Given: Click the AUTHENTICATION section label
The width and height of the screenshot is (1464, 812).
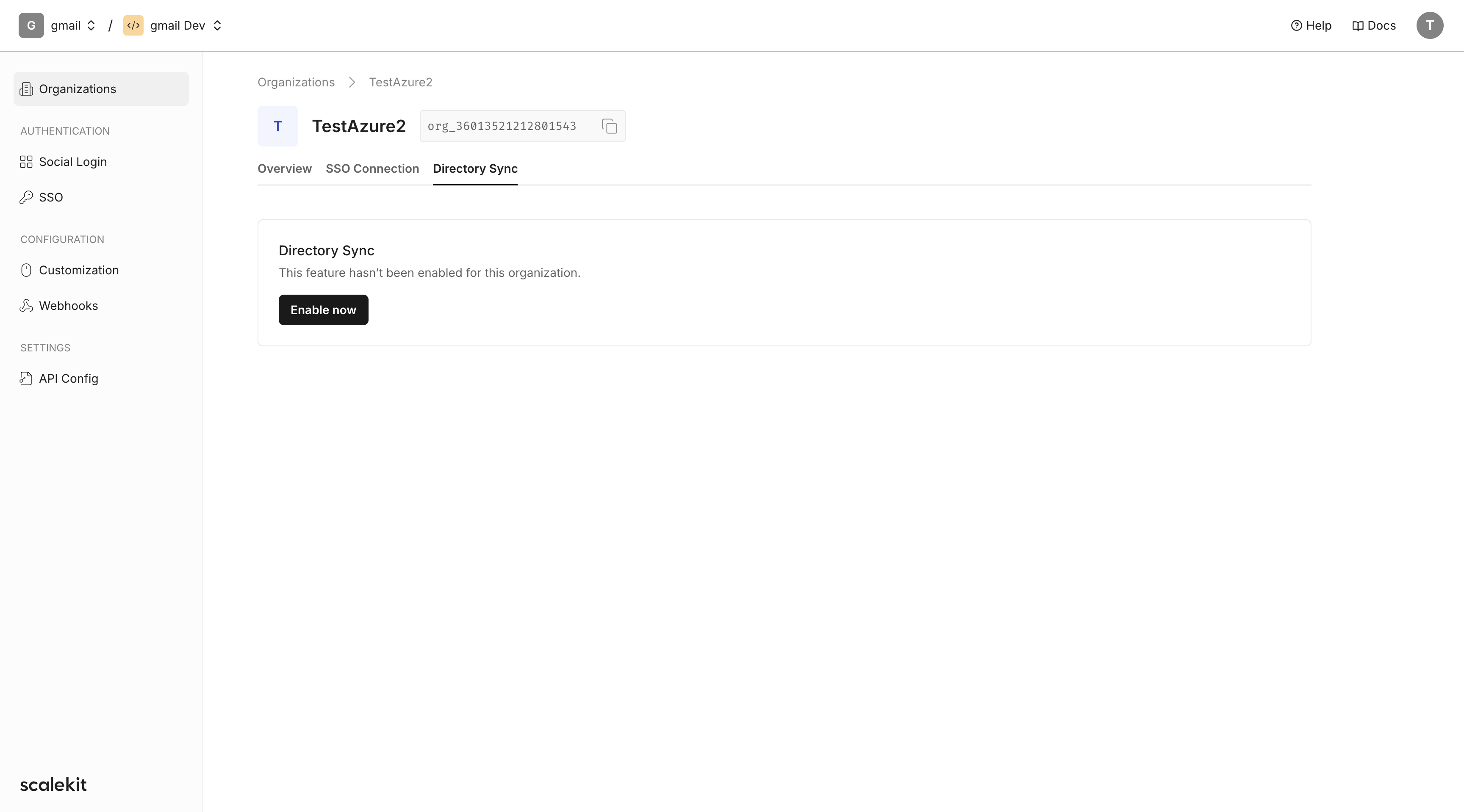Looking at the screenshot, I should pyautogui.click(x=65, y=131).
